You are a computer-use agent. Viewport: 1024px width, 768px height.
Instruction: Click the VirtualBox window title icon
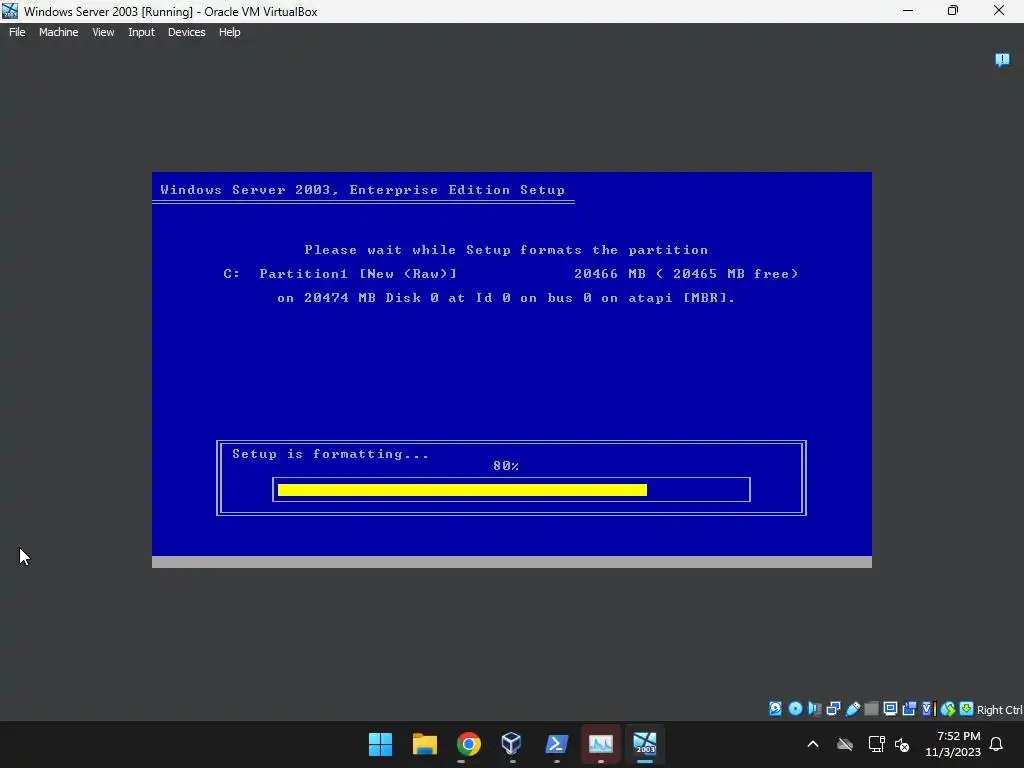[10, 11]
